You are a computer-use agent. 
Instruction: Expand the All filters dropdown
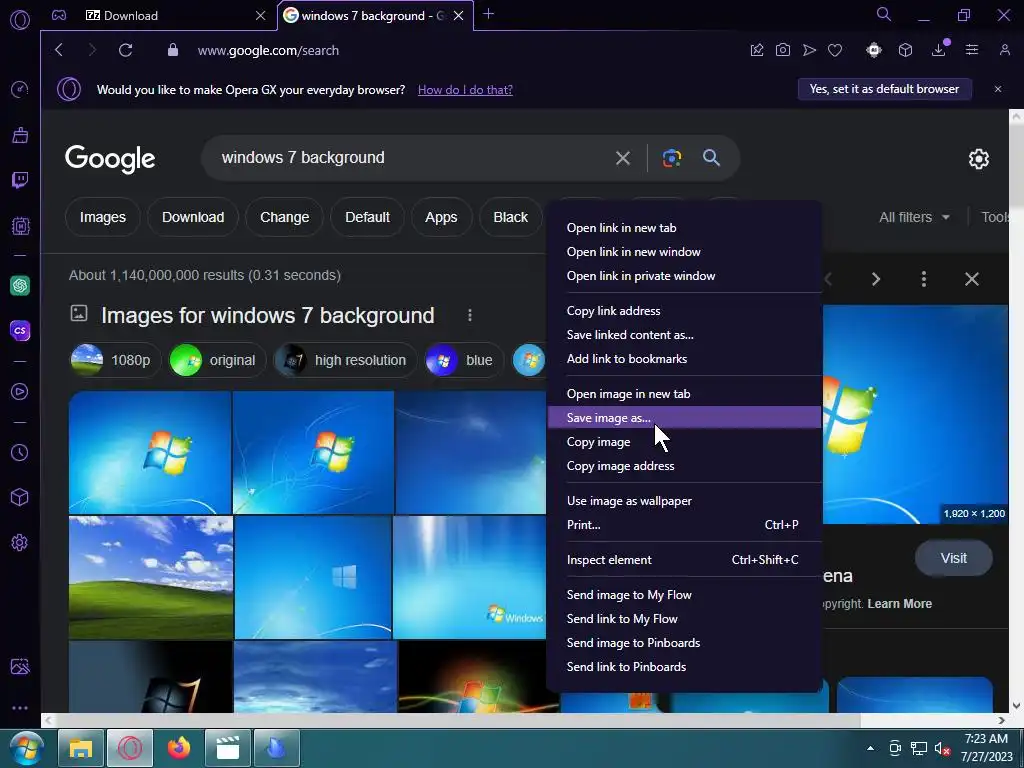914,217
